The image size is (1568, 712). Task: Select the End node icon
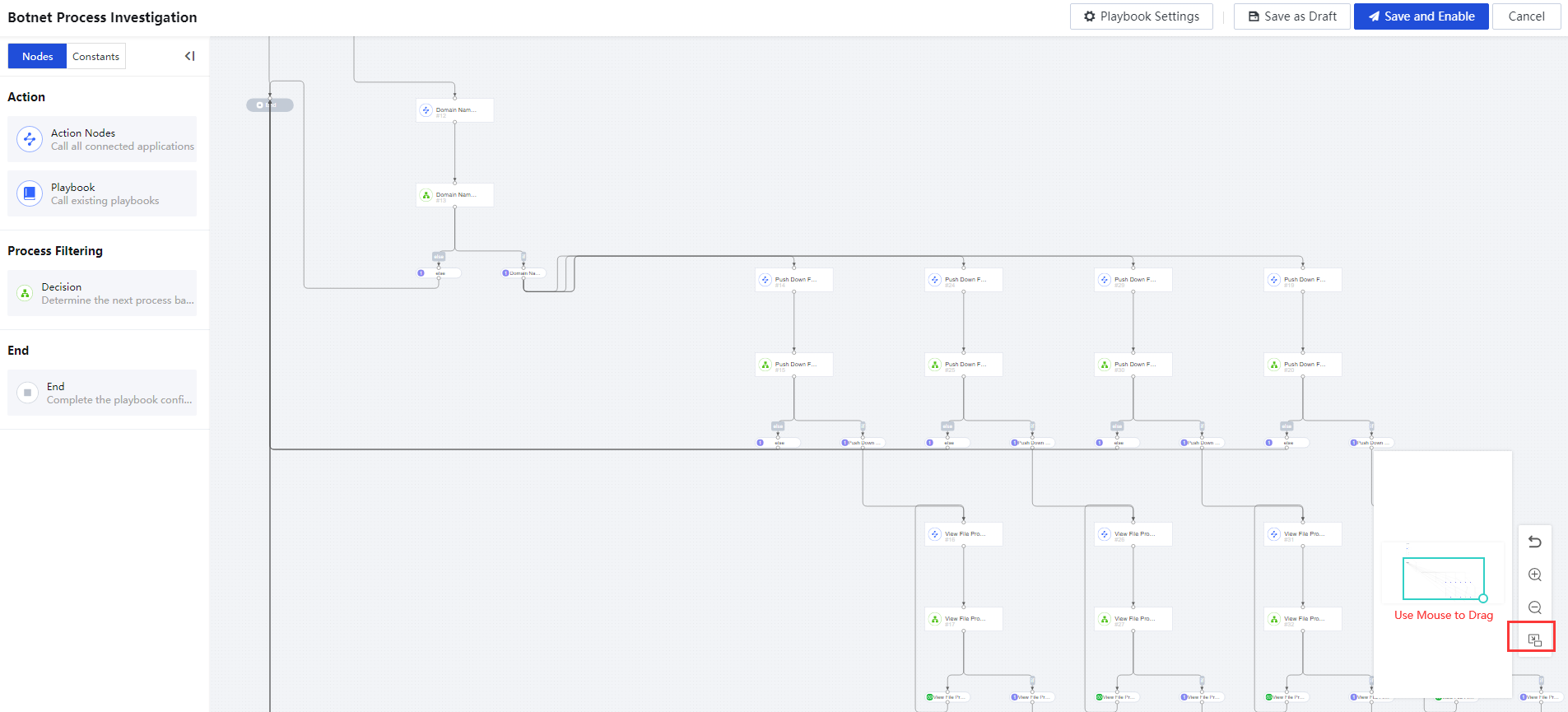click(x=28, y=393)
